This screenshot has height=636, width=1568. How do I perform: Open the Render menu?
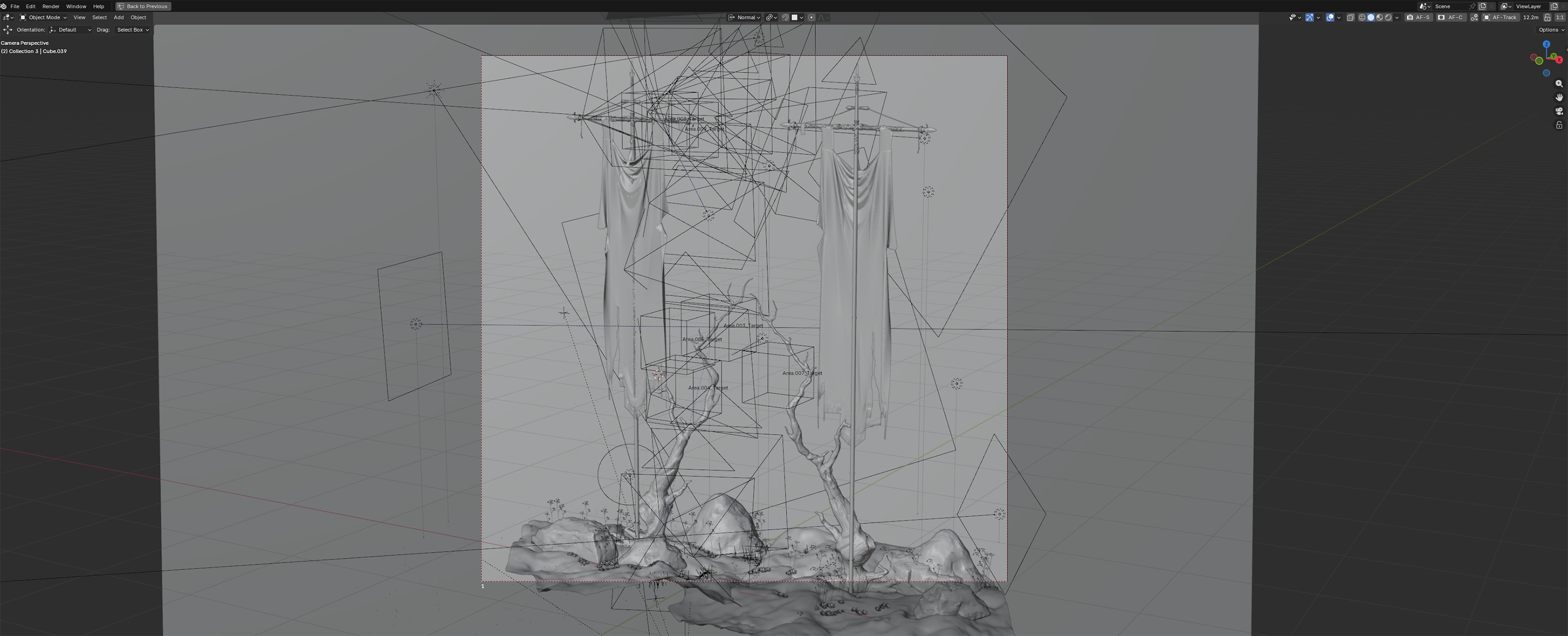(x=50, y=6)
